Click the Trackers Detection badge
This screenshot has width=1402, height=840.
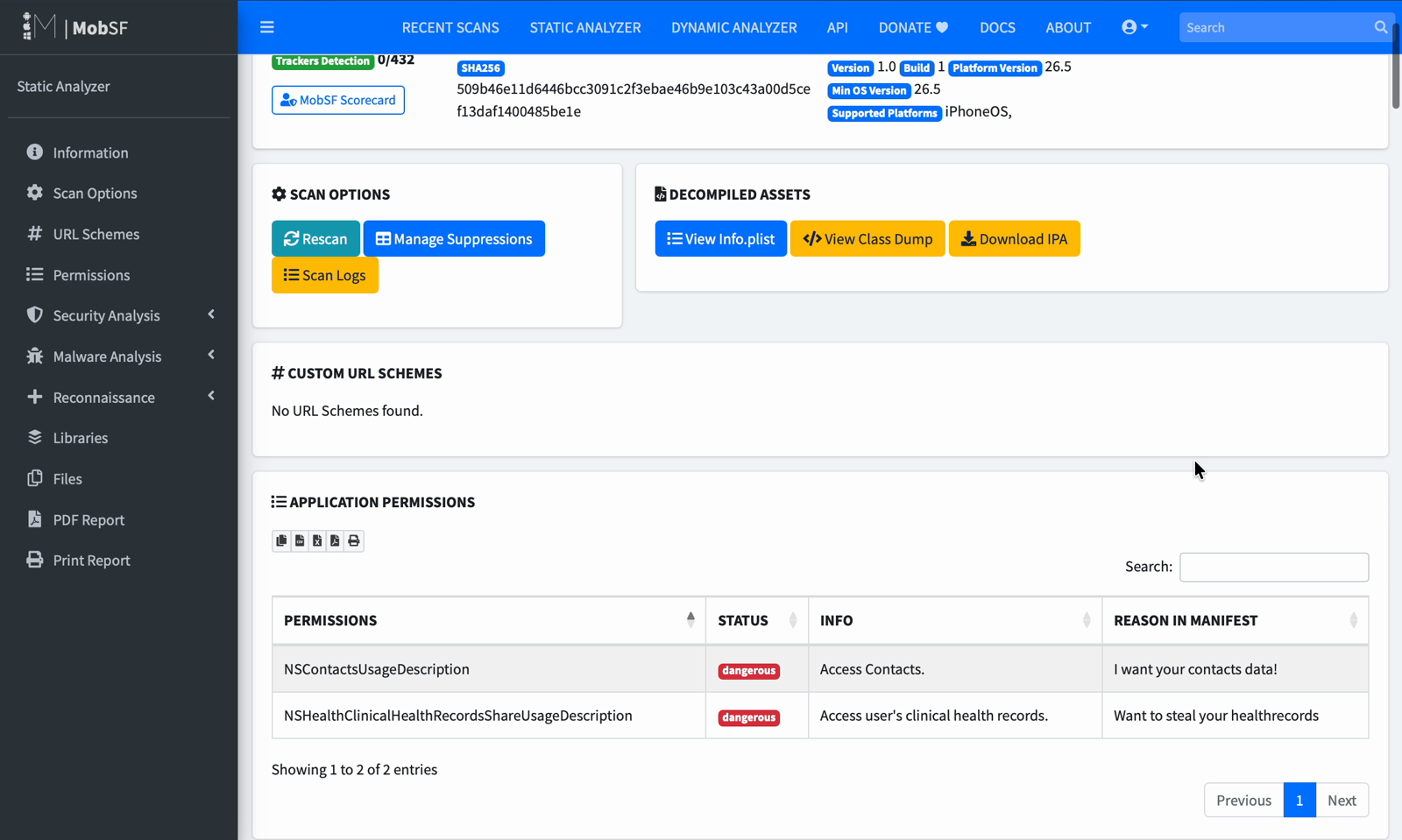(322, 61)
